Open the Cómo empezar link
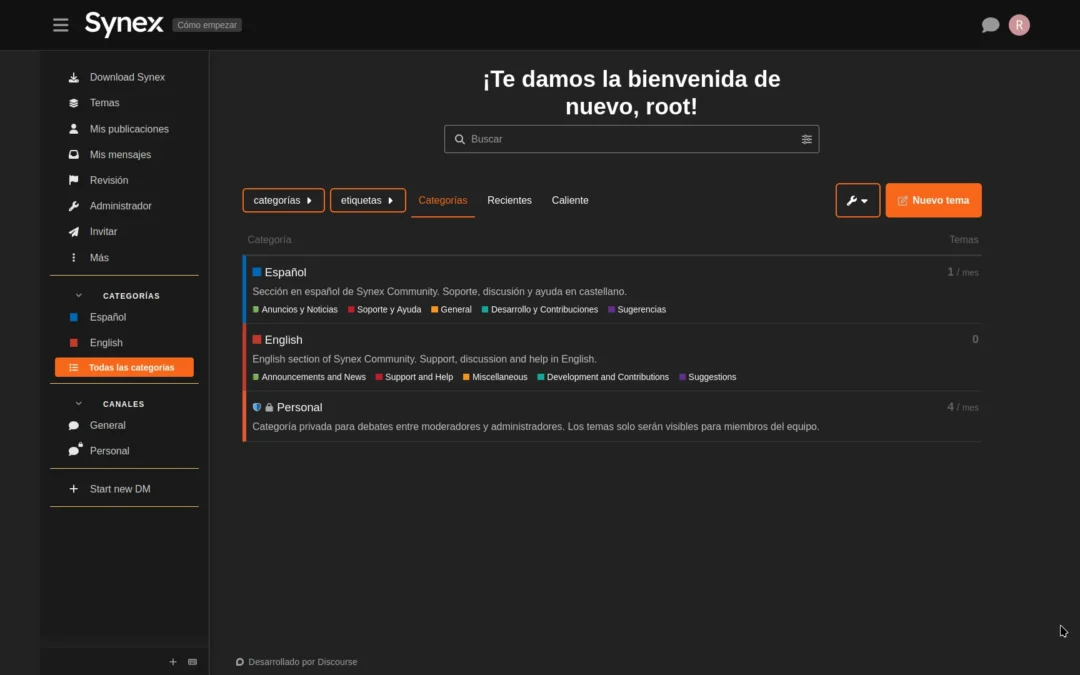 tap(206, 24)
